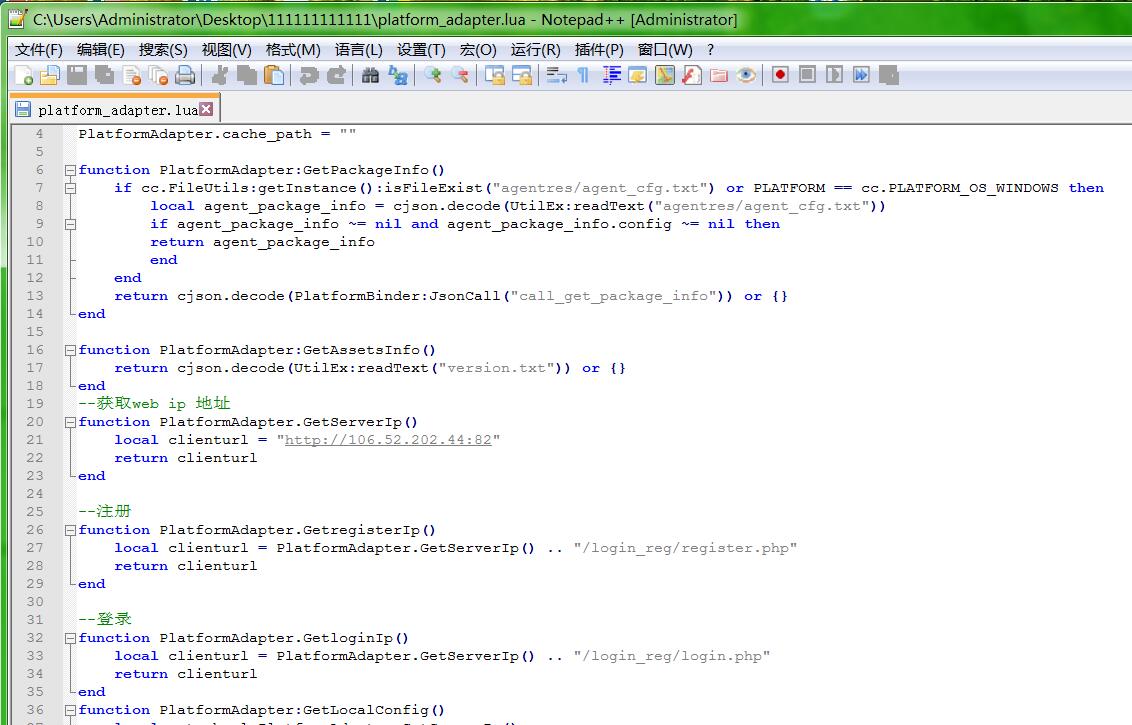Print the current document
Screen dimensions: 1132x725
tap(185, 75)
